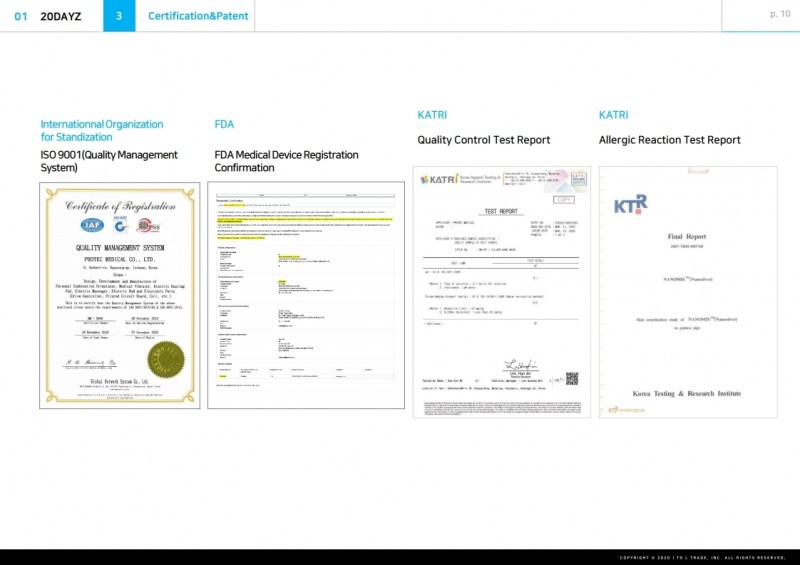
Task: Click the large KTR logo on the final report
Action: pos(630,204)
